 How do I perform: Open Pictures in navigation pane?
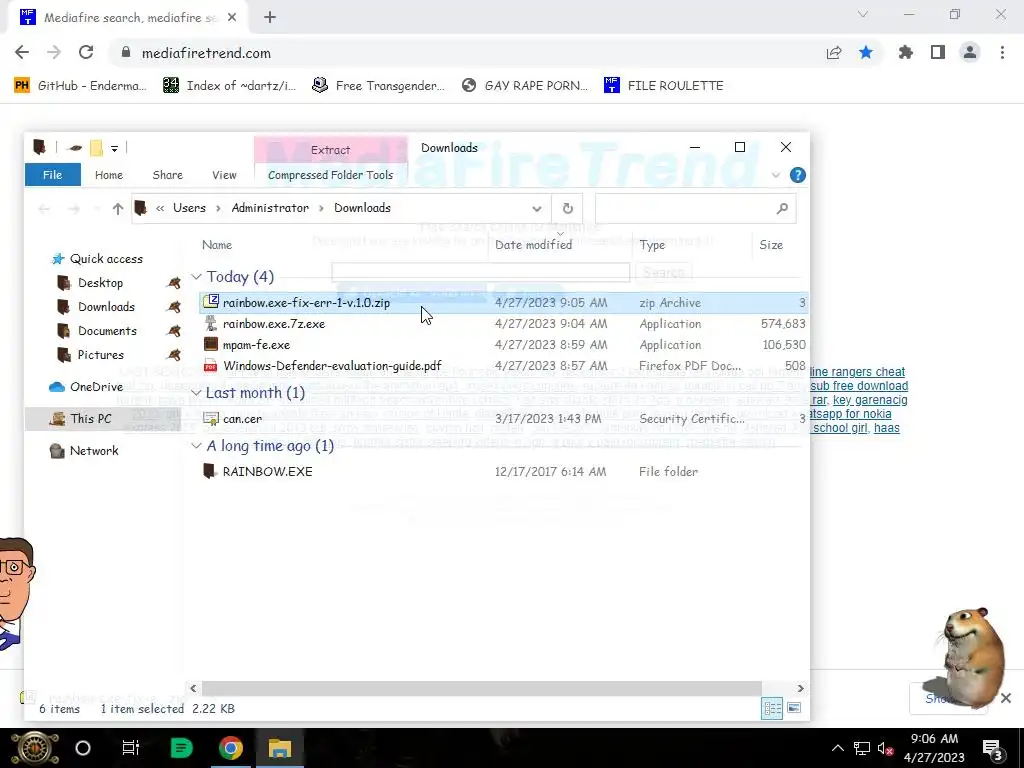pyautogui.click(x=101, y=355)
